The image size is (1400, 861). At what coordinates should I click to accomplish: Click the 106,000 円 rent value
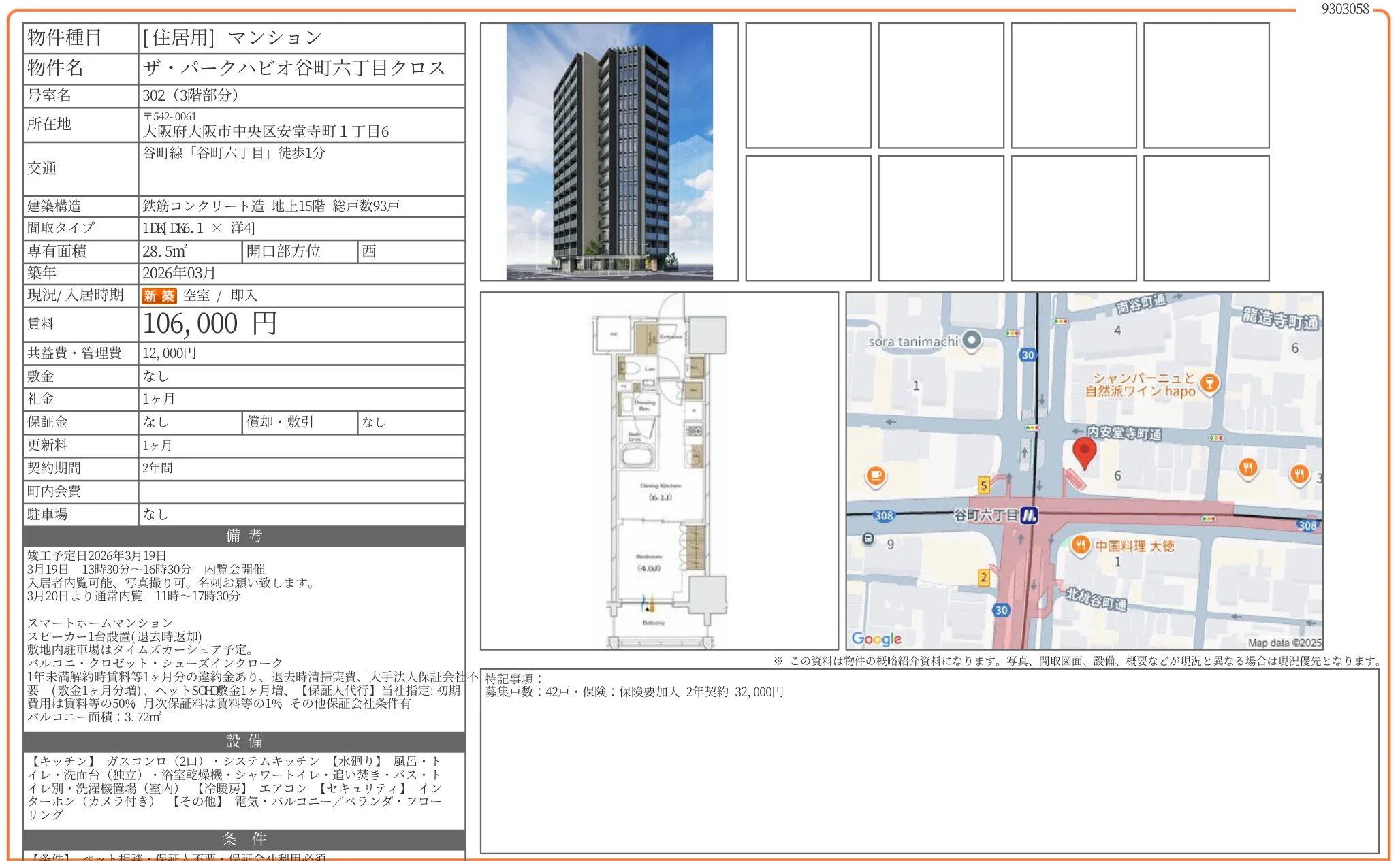[210, 324]
